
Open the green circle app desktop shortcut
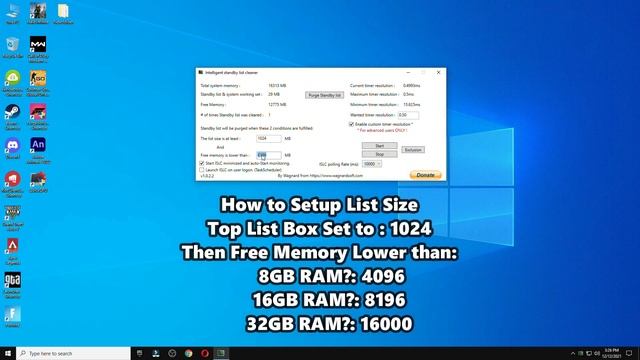click(x=12, y=82)
